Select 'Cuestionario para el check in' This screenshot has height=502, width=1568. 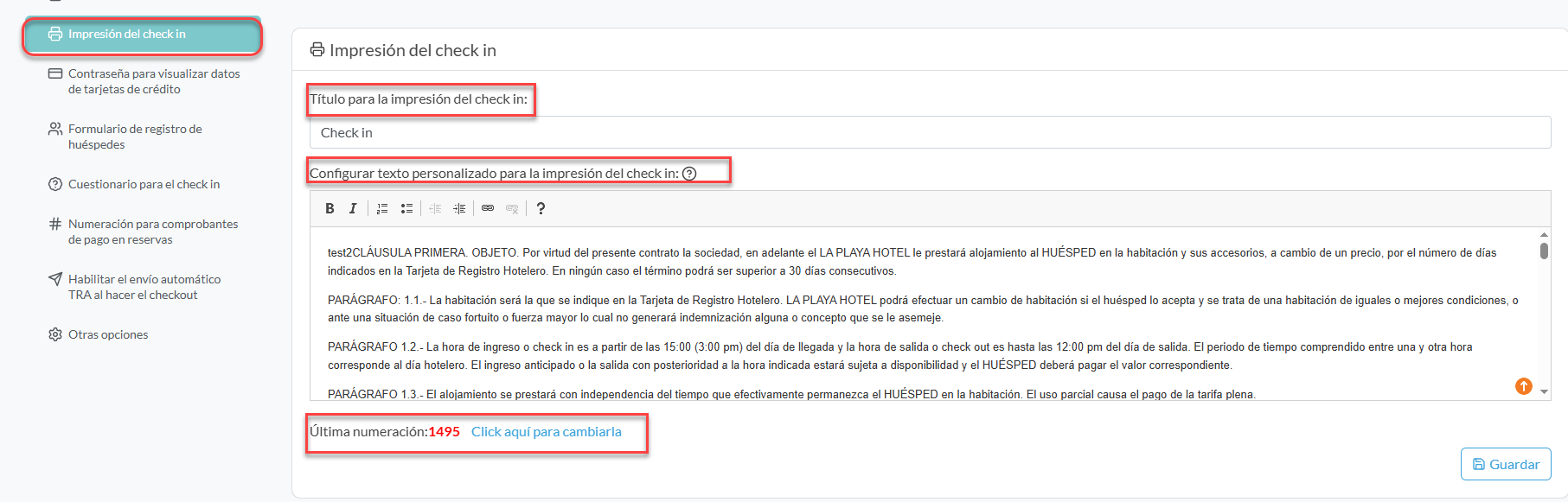click(x=144, y=184)
